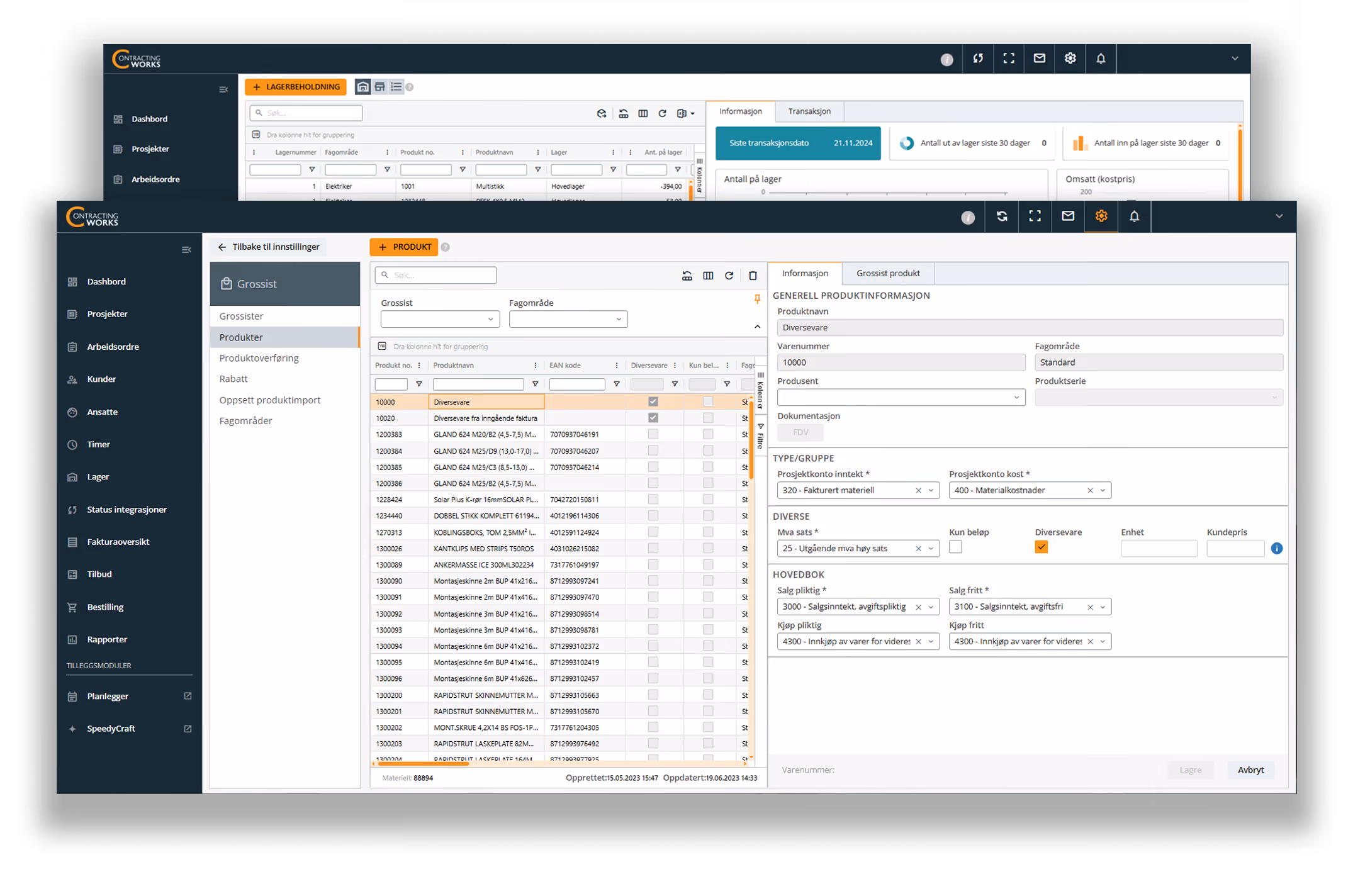Uncheck the Diversevare checkbox in DIVERSE section
The image size is (1353, 896).
1041,547
